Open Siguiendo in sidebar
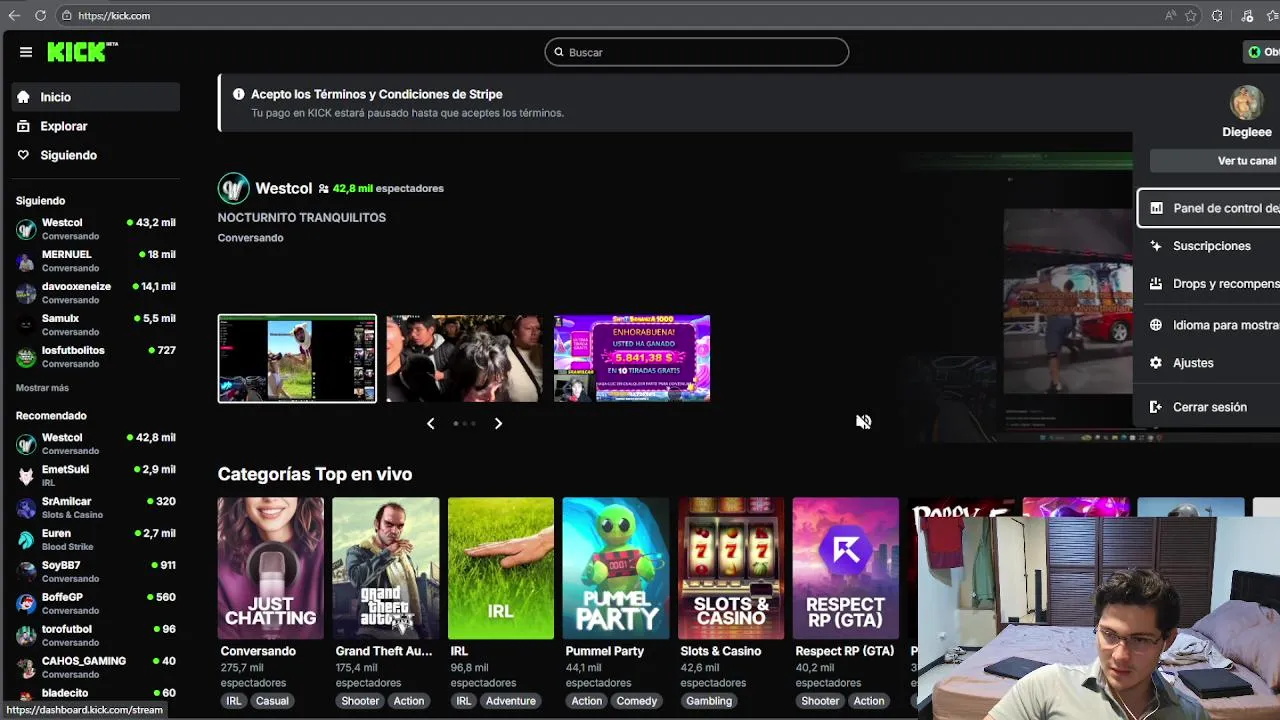This screenshot has height=720, width=1280. 96,155
